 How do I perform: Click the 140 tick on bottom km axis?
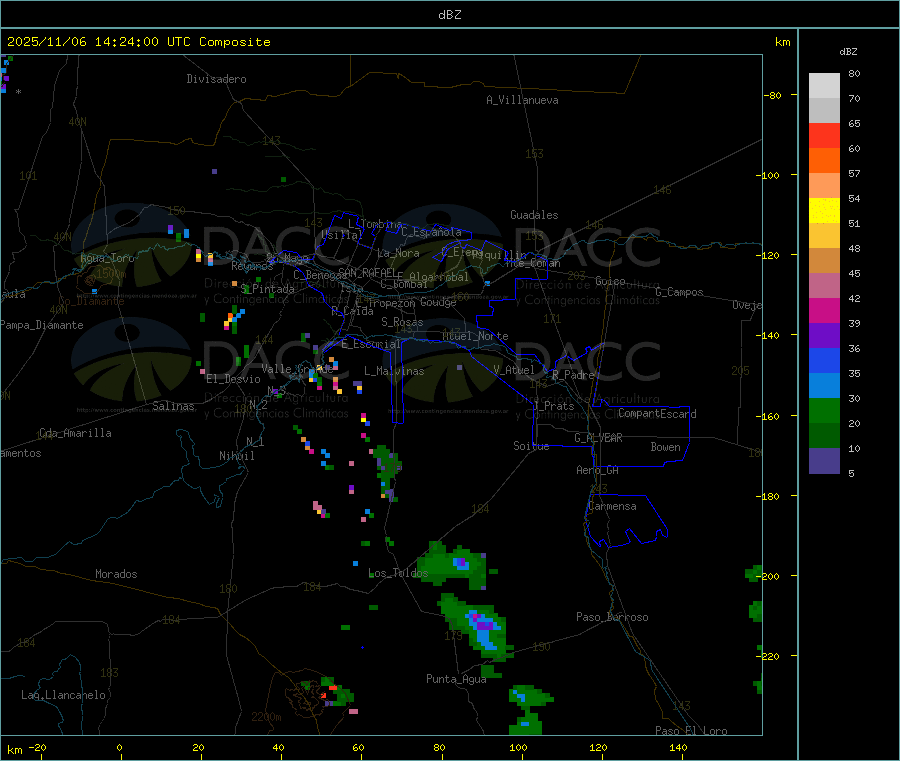click(x=678, y=747)
